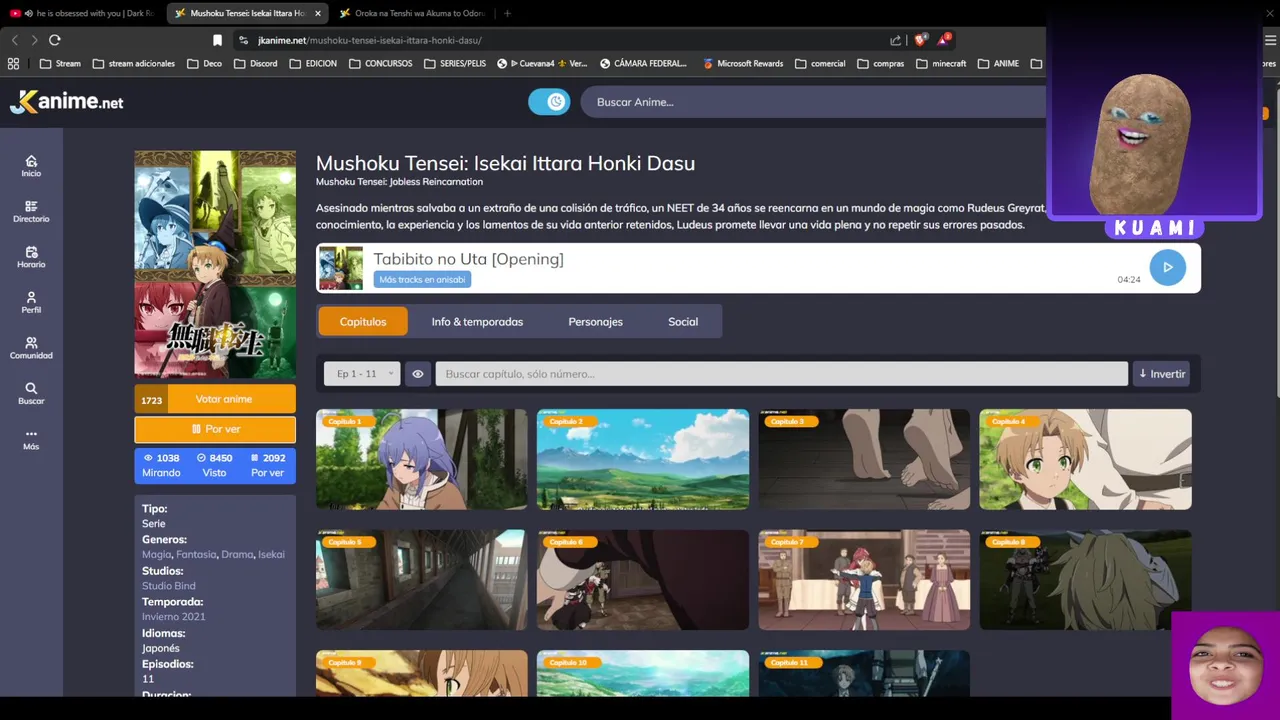
Task: Click the 8450 Visto stat
Action: point(215,465)
